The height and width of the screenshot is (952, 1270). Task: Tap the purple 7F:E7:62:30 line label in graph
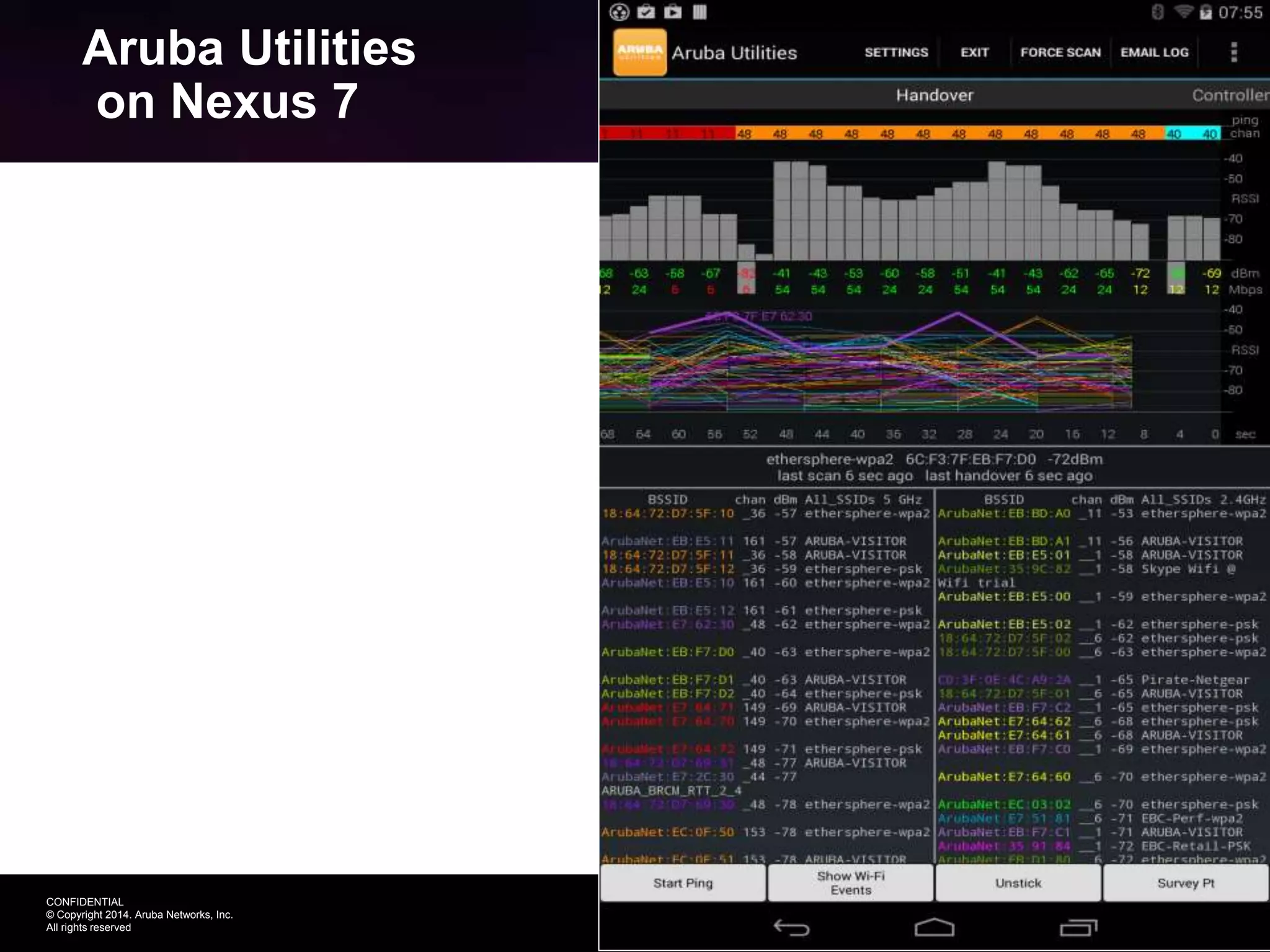coord(759,316)
